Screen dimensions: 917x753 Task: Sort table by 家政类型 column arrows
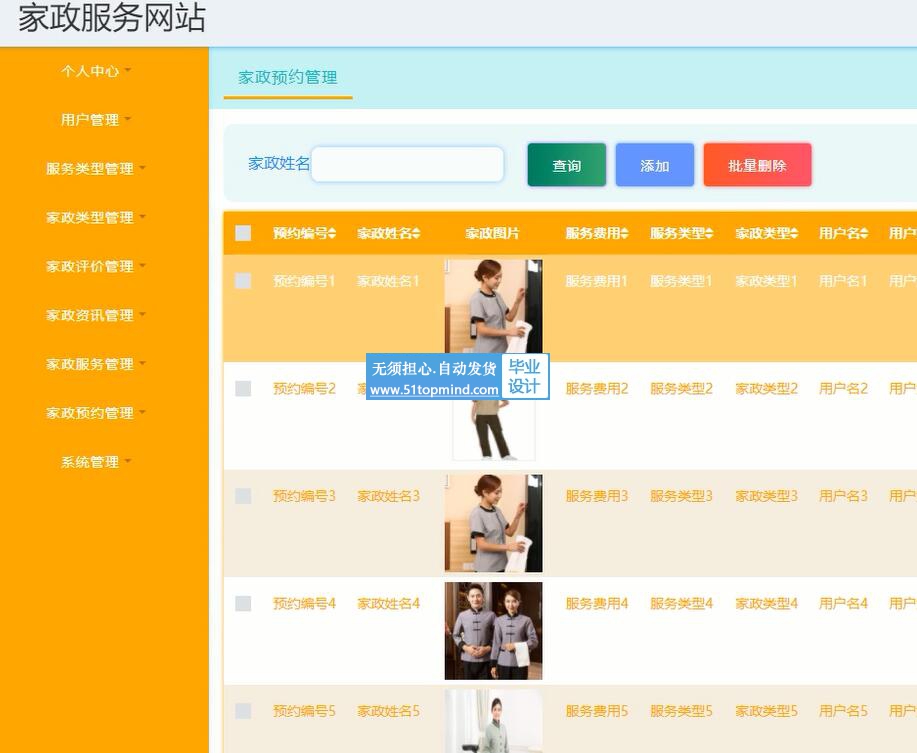pos(794,234)
